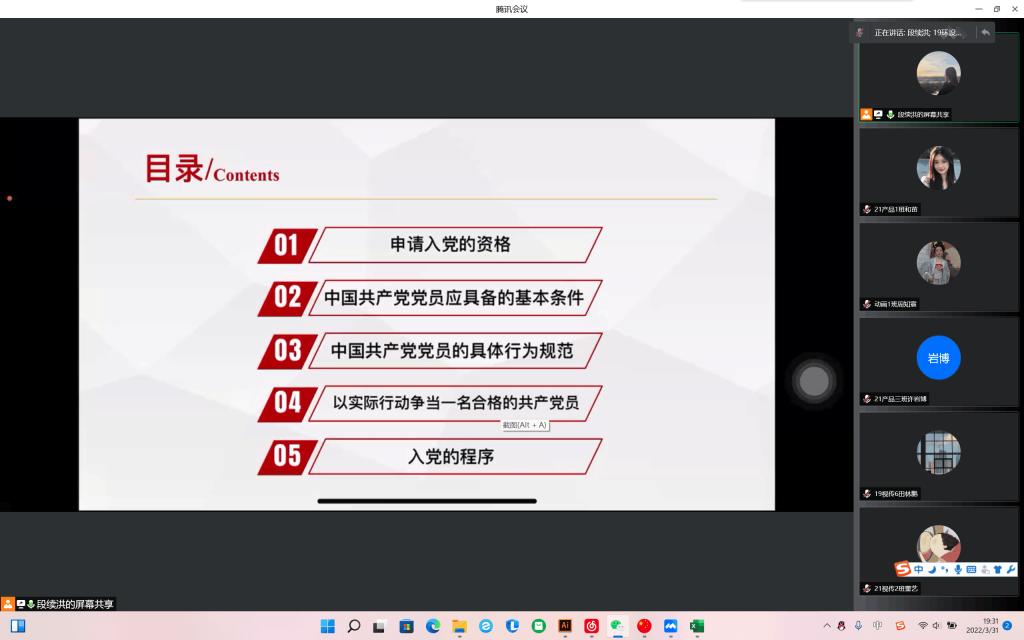The width and height of the screenshot is (1024, 640).
Task: Open Adobe Illustrator from the taskbar
Action: 565,626
